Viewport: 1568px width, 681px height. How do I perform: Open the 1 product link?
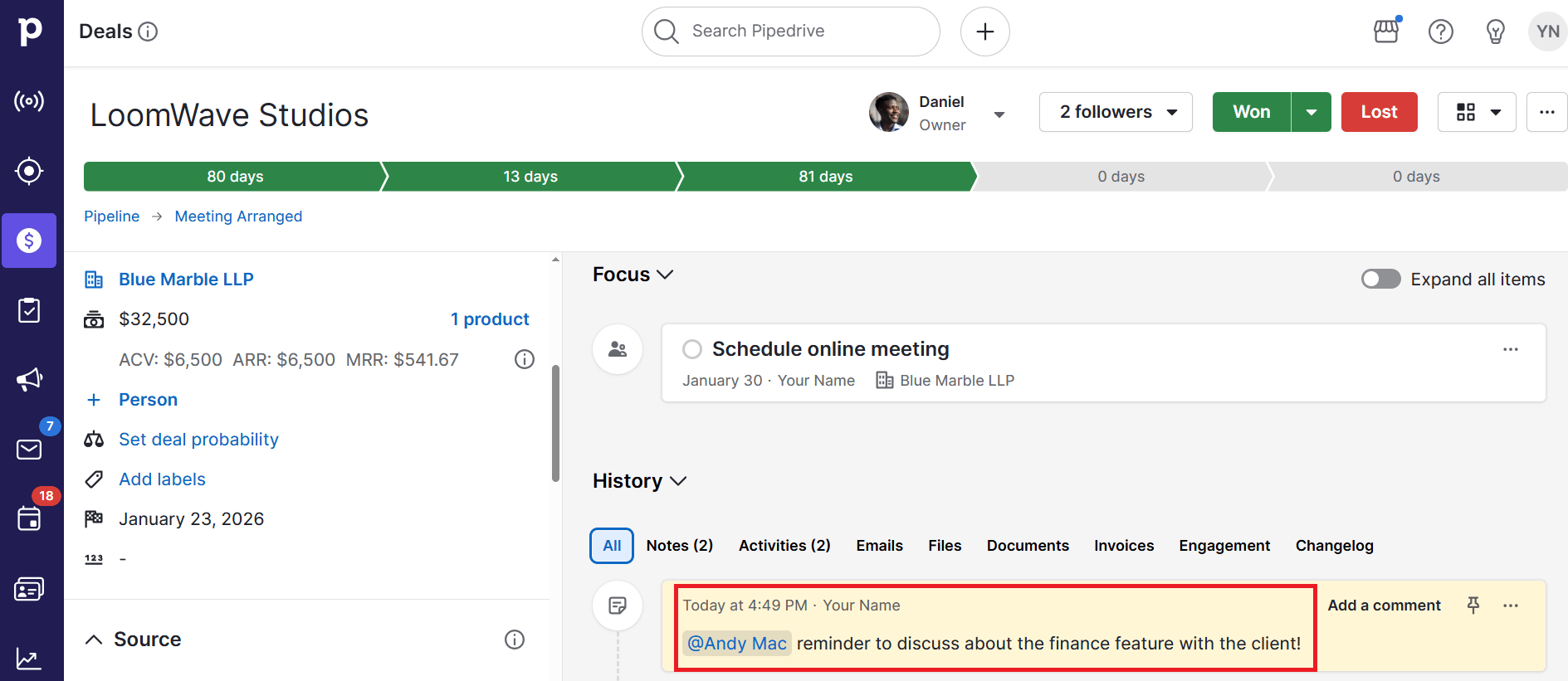[x=490, y=319]
